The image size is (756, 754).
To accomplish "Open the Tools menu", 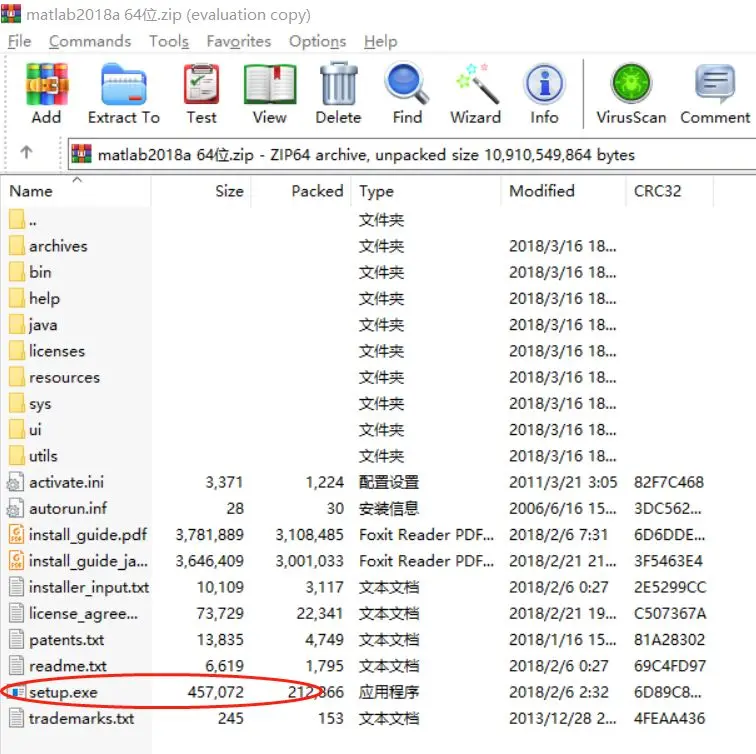I will click(169, 41).
